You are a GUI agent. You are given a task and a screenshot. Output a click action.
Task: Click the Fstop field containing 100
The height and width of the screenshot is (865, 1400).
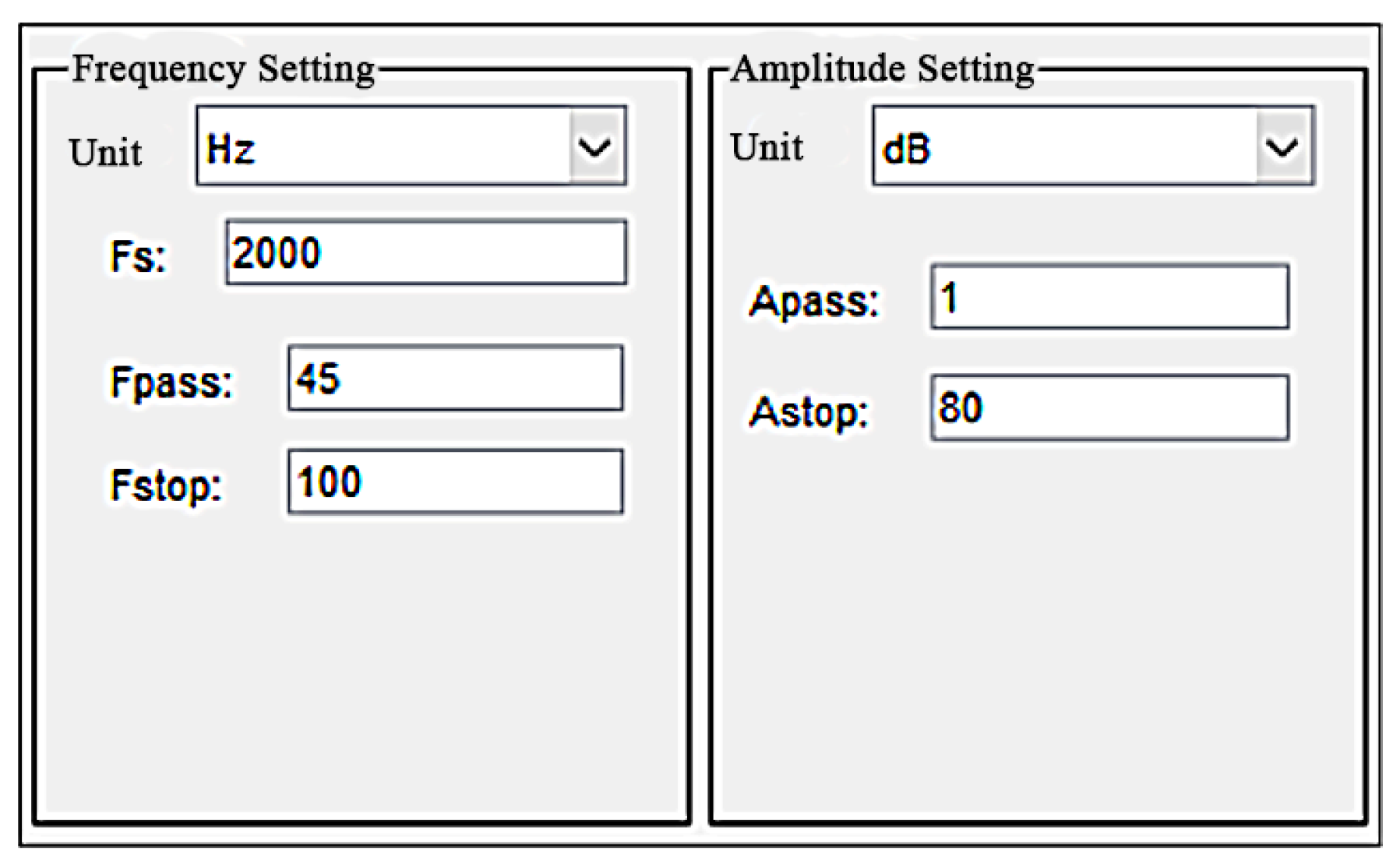click(455, 482)
